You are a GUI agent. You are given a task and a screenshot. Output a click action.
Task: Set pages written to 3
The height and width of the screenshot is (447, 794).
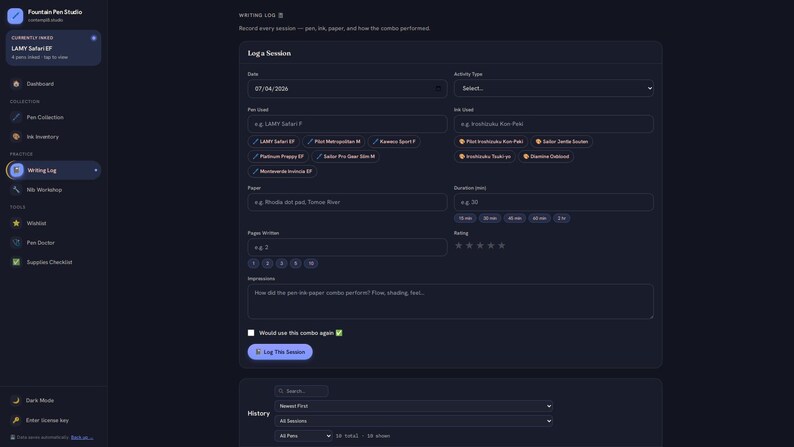(282, 263)
